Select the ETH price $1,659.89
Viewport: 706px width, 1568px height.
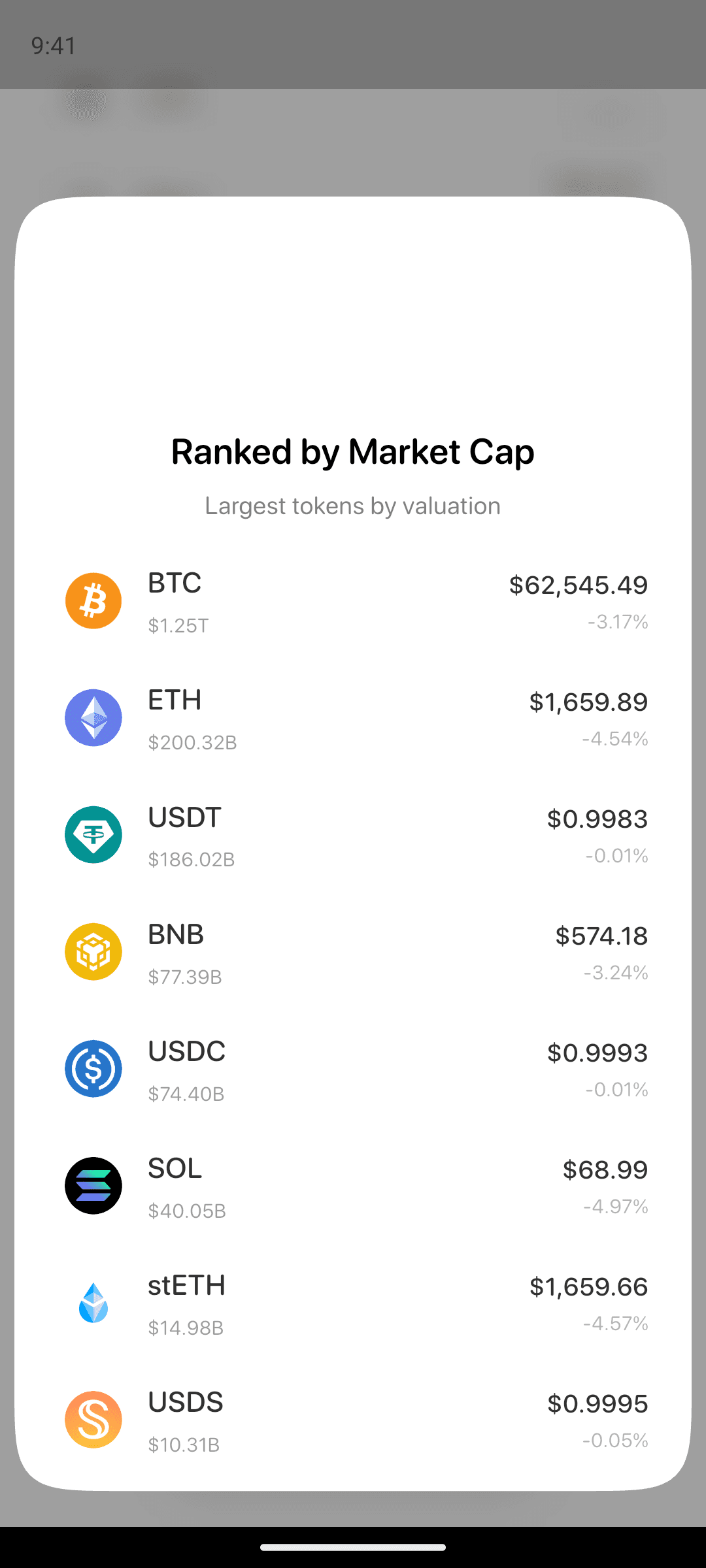(x=588, y=702)
